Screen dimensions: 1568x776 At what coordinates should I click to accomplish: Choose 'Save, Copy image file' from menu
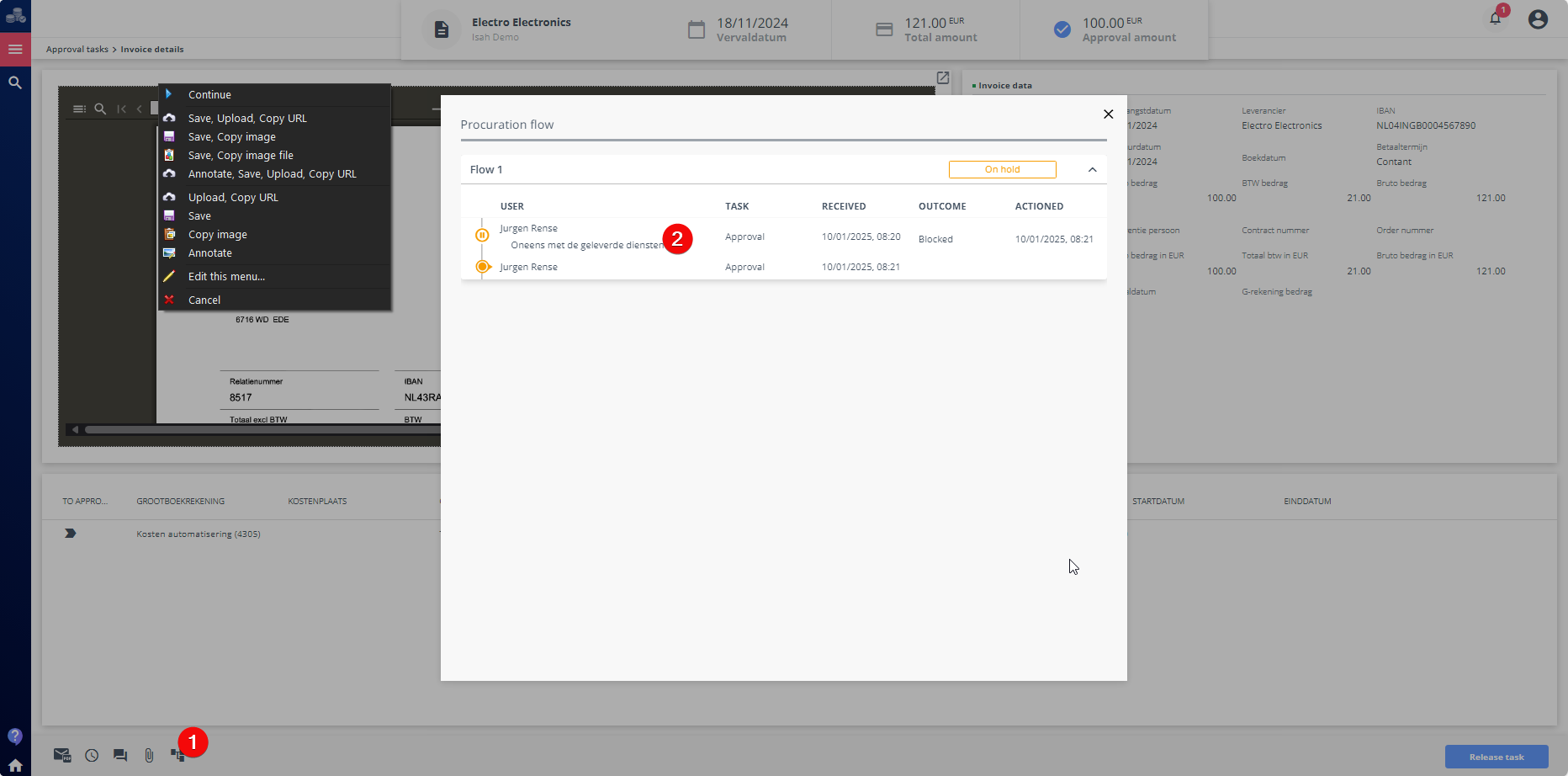click(241, 156)
